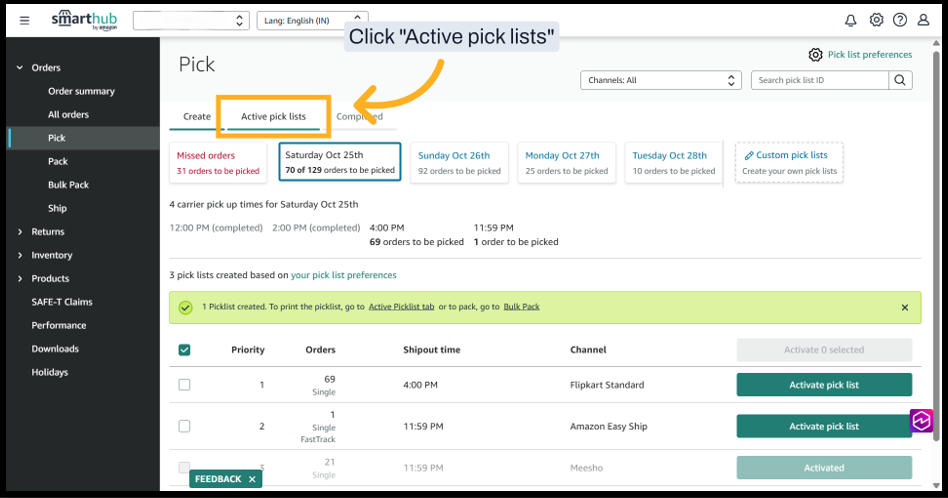The height and width of the screenshot is (498, 948).
Task: Select the Sunday Oct 26th date card
Action: pos(458,163)
